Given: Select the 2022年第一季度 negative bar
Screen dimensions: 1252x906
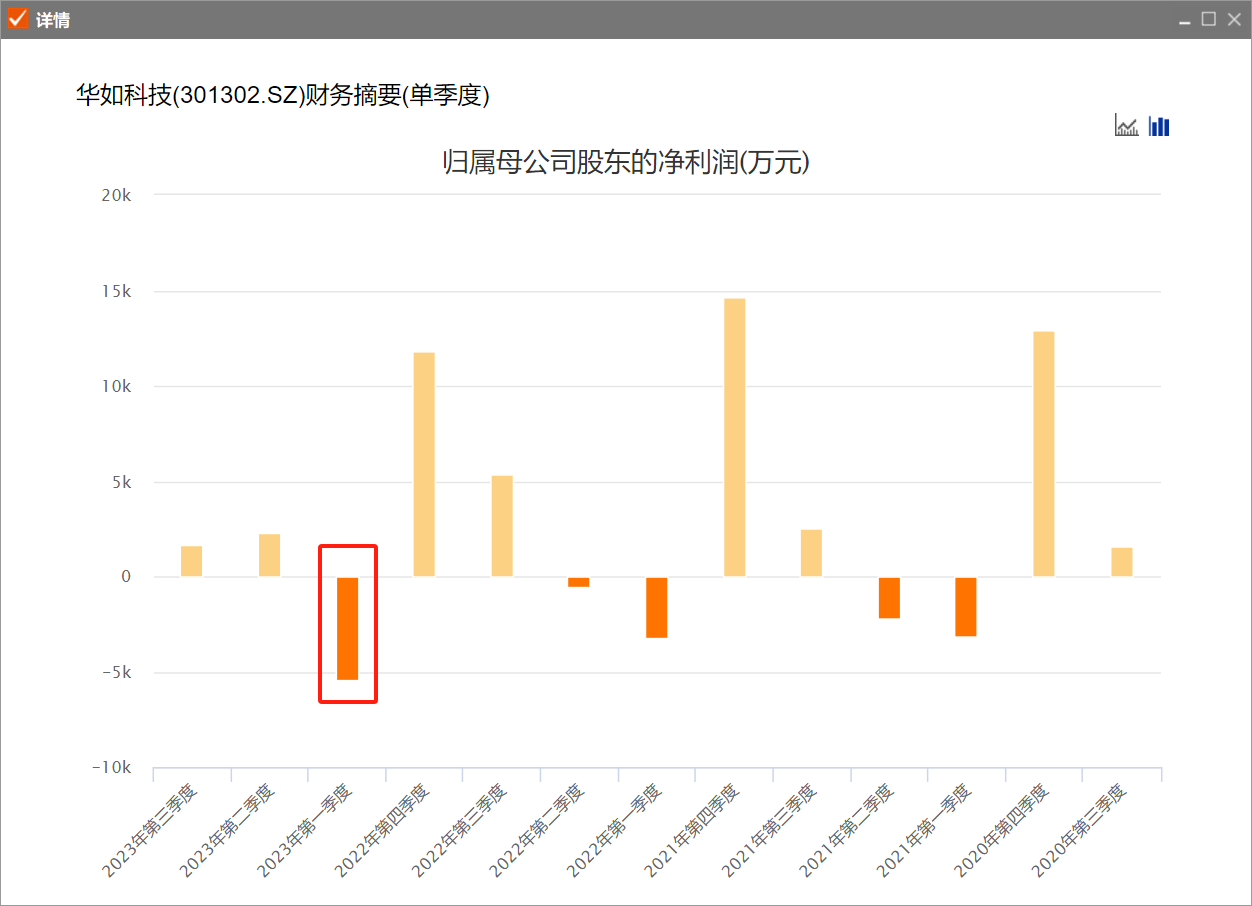Looking at the screenshot, I should point(656,607).
